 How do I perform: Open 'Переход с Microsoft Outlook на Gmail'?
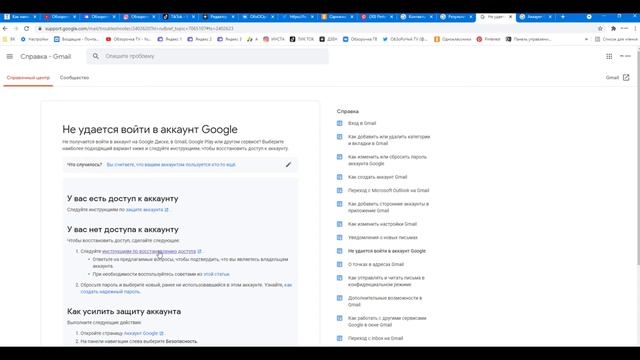(x=388, y=190)
